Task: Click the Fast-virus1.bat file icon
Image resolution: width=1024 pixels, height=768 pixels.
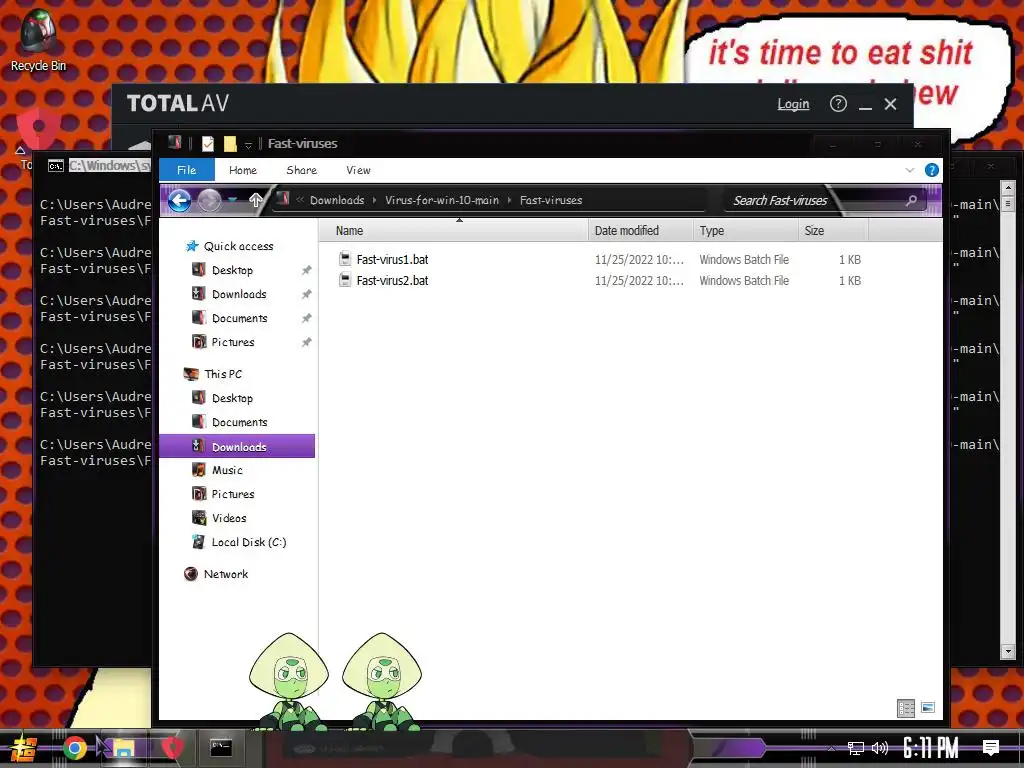Action: 345,259
